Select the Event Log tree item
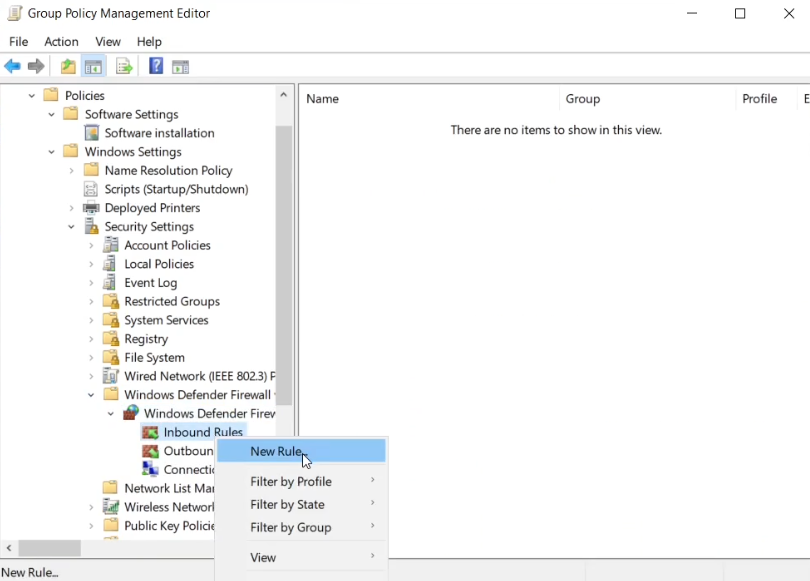This screenshot has width=810, height=581. pyautogui.click(x=150, y=283)
